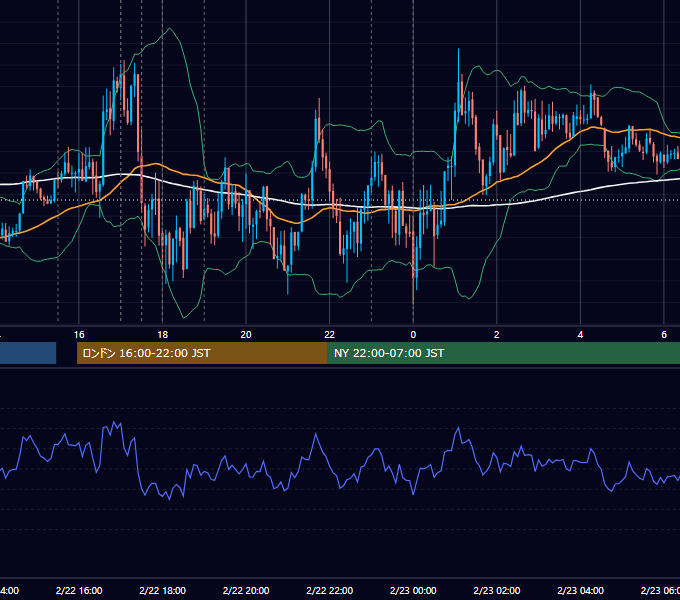Screen dimensions: 680x600
Task: Click the 2/22 20:00 date label
Action: tap(246, 590)
